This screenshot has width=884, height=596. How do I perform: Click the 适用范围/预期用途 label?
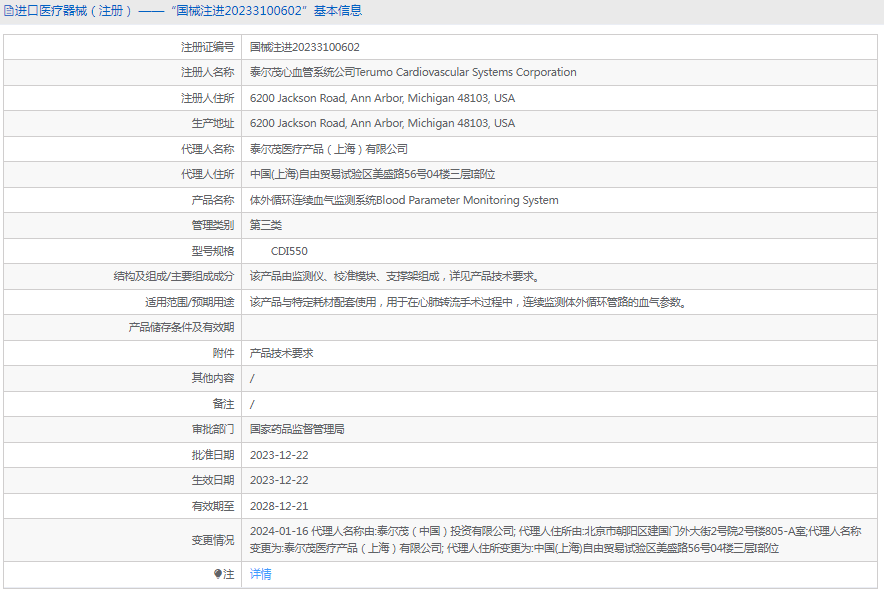(189, 302)
